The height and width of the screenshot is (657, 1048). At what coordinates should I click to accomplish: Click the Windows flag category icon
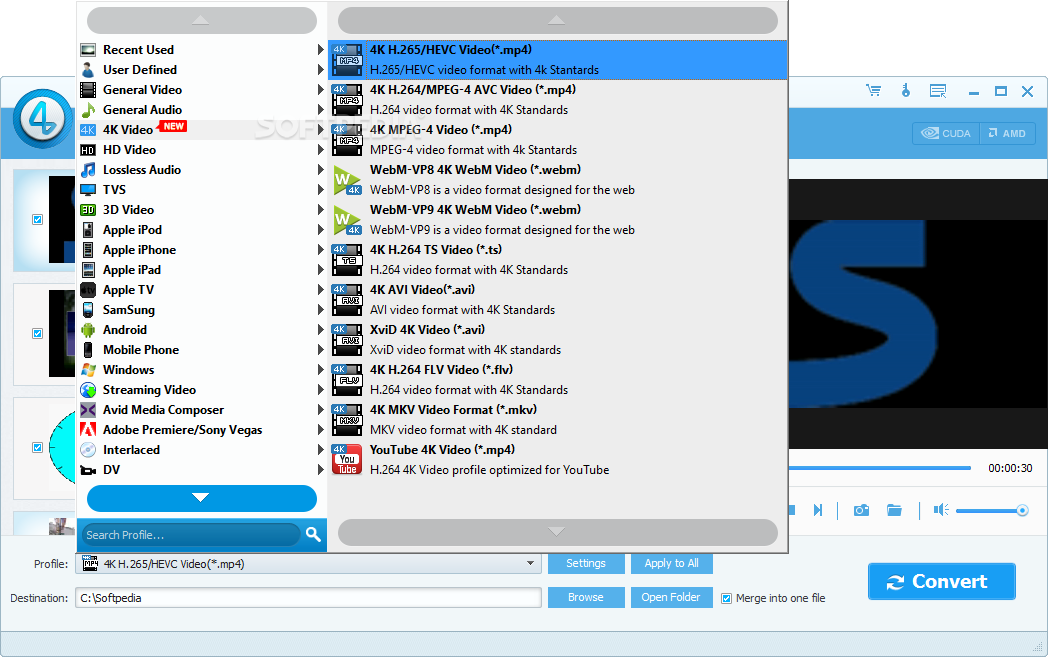click(88, 370)
